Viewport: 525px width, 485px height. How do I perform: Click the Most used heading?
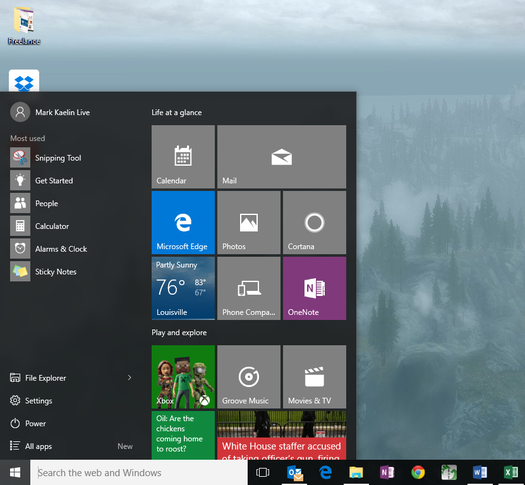pos(27,138)
